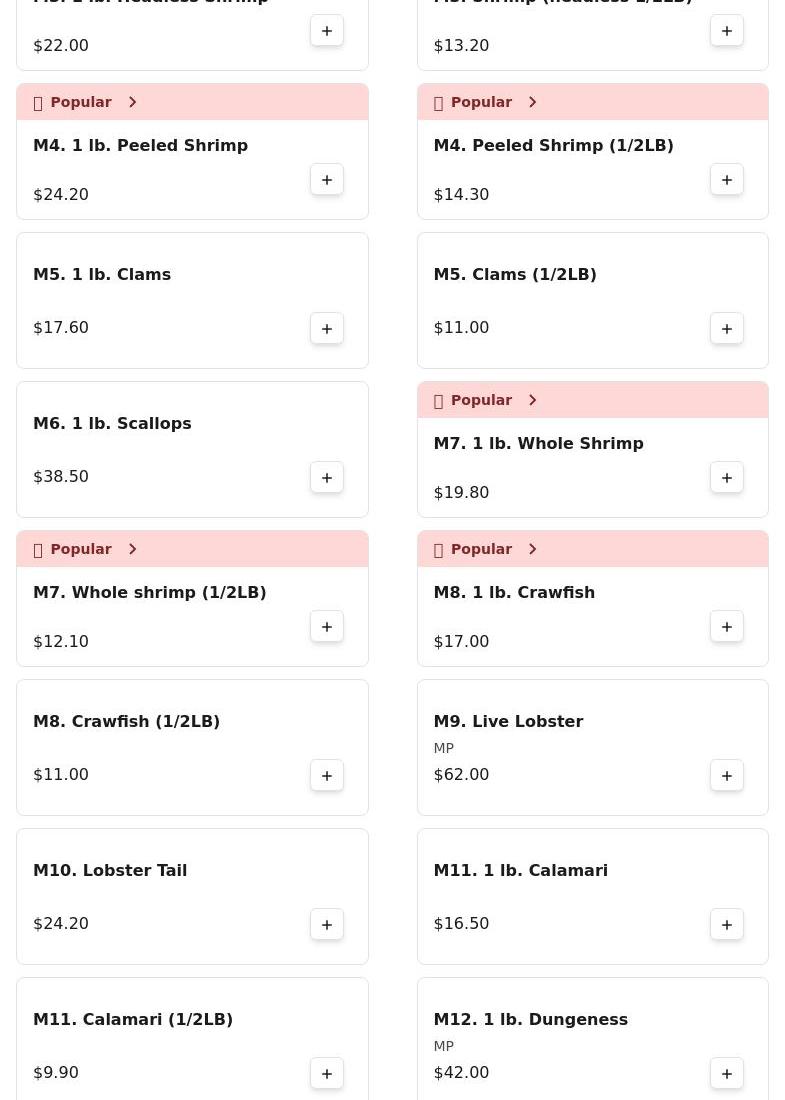Add M6. 1 lb. Scallops to cart
785x1100 pixels.
[x=327, y=478]
